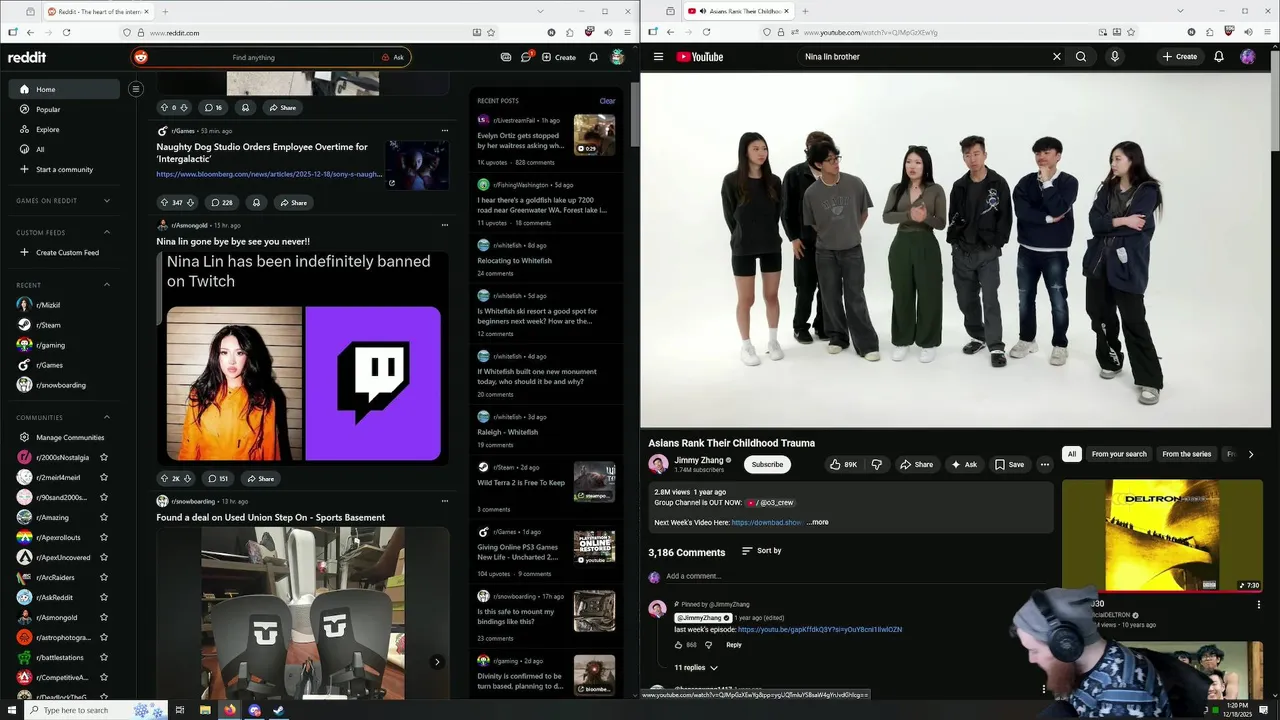Screen dimensions: 1280x720
Task: Save the YouTube video to playlist
Action: coord(1009,464)
